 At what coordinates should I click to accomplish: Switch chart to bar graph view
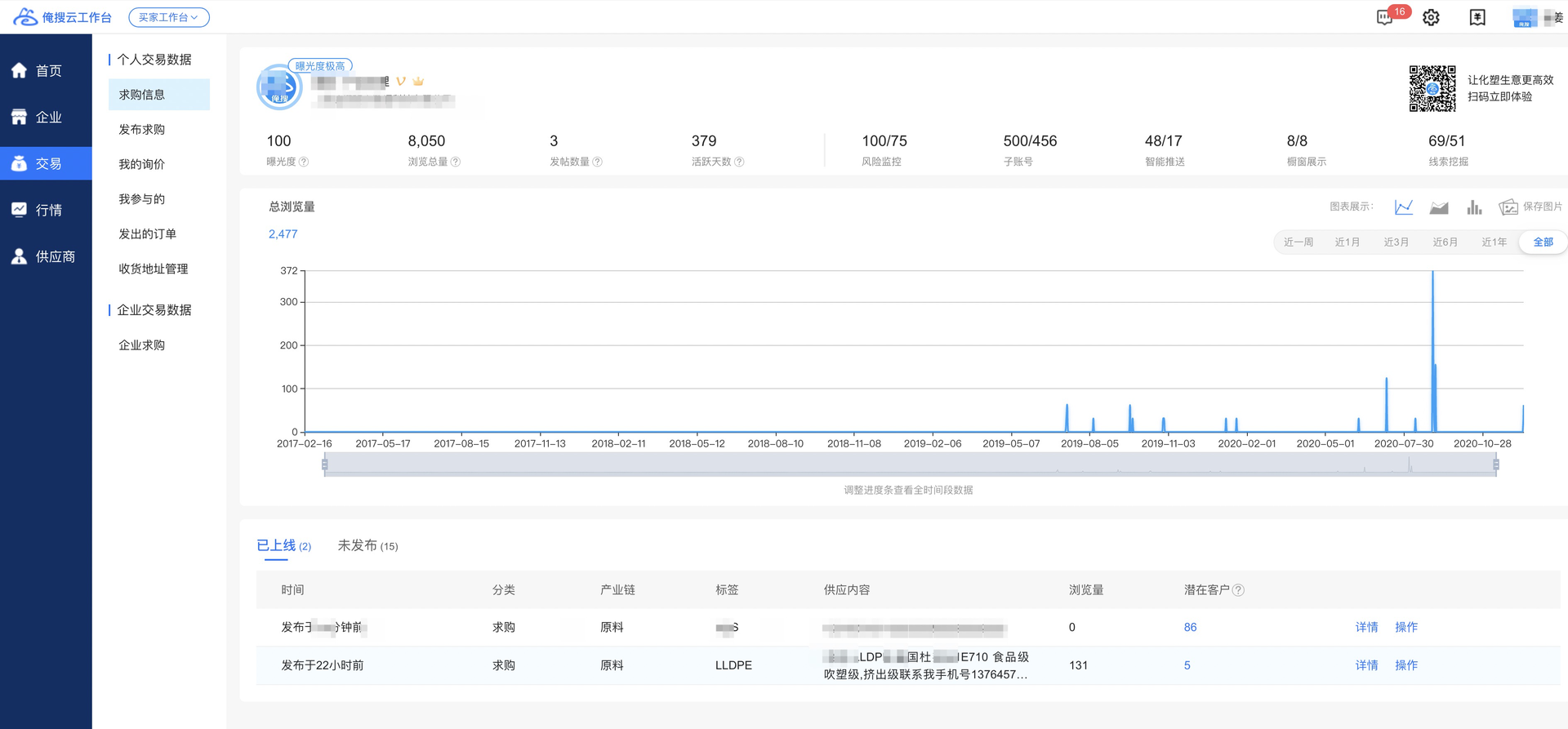pyautogui.click(x=1474, y=207)
